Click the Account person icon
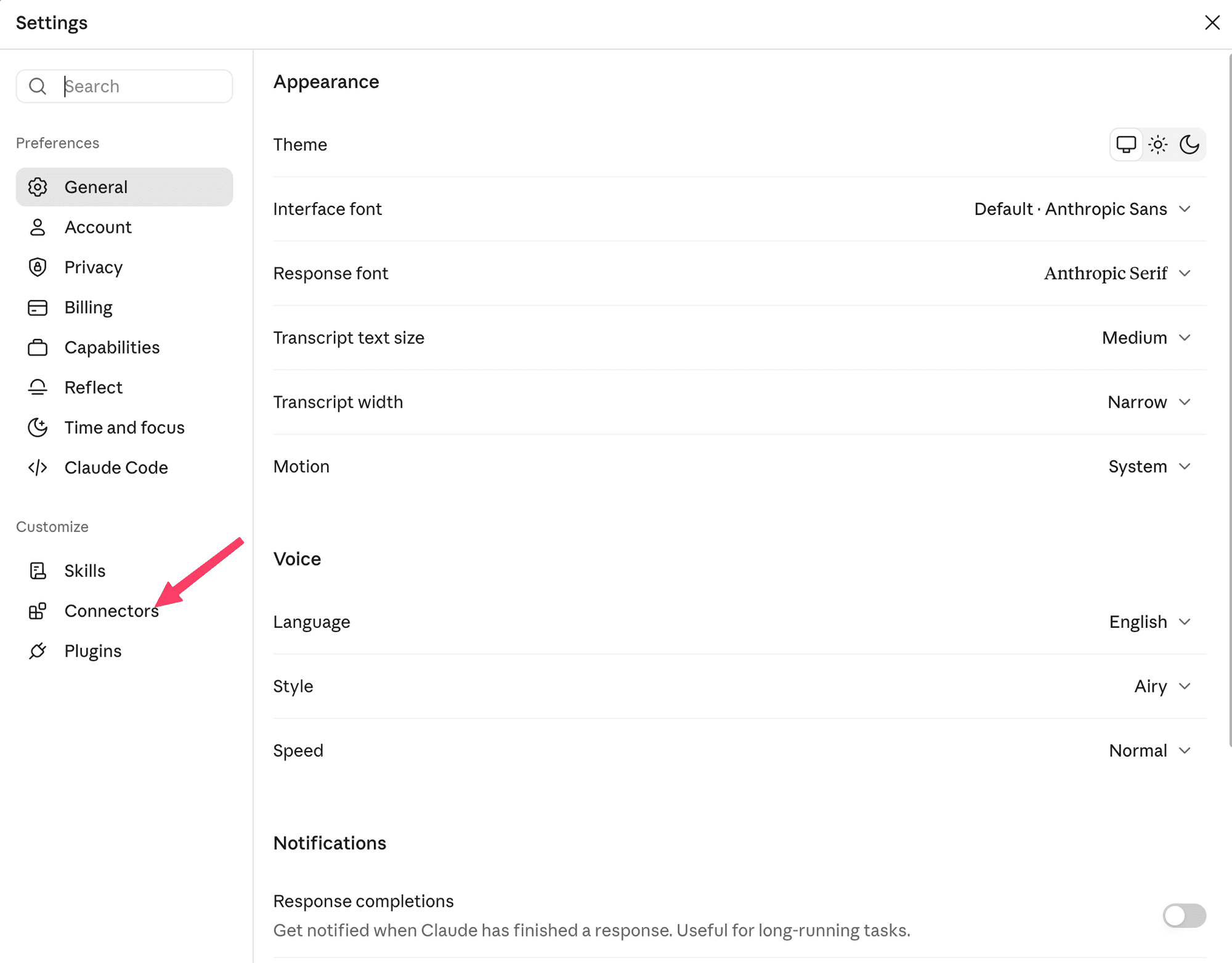 click(x=38, y=227)
